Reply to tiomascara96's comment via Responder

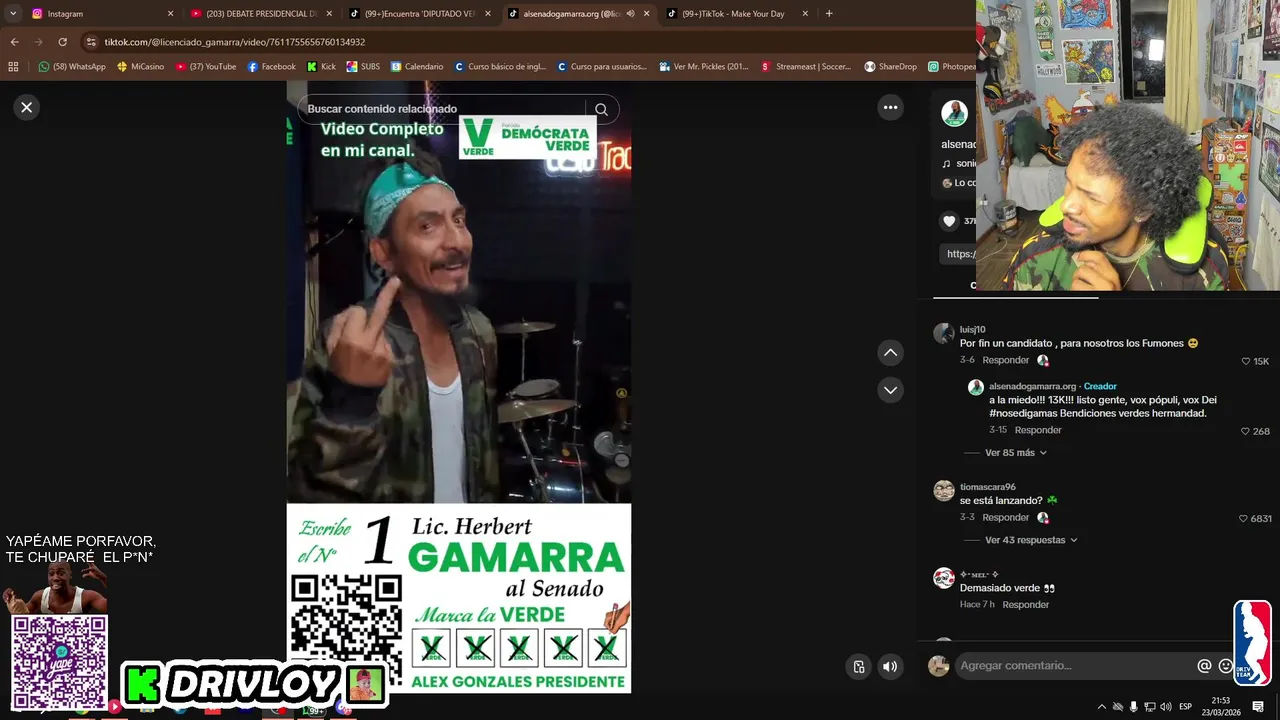tap(1005, 517)
